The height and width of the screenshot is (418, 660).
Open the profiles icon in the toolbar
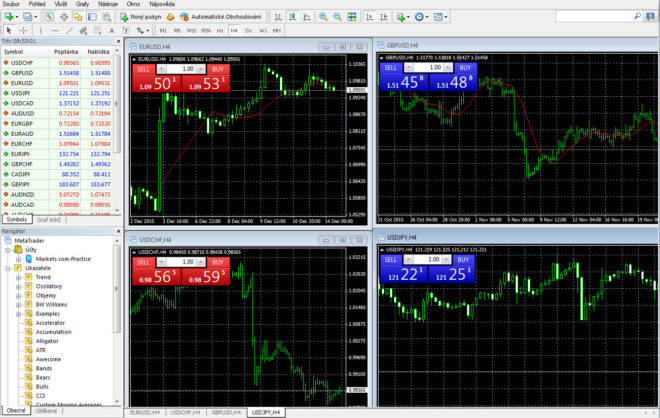[28, 17]
